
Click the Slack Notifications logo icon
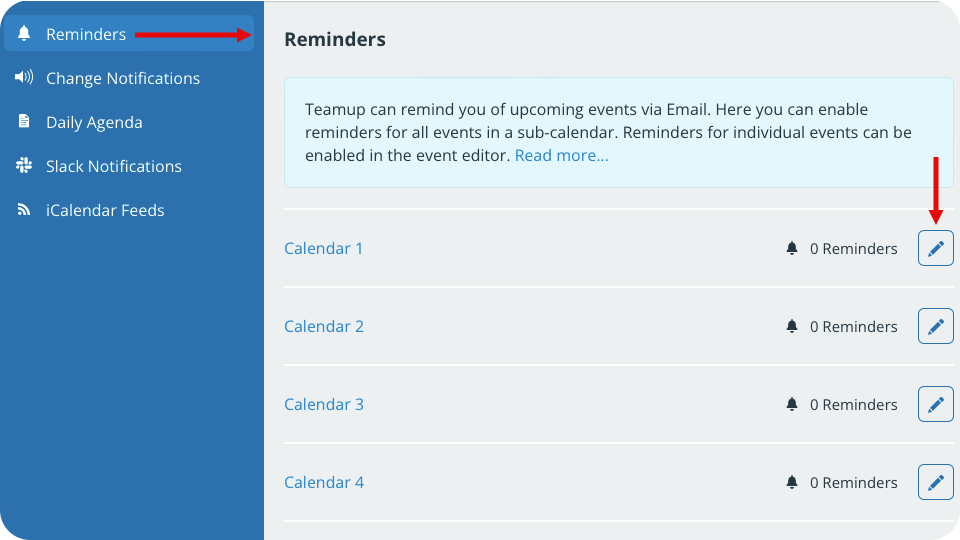pyautogui.click(x=24, y=166)
